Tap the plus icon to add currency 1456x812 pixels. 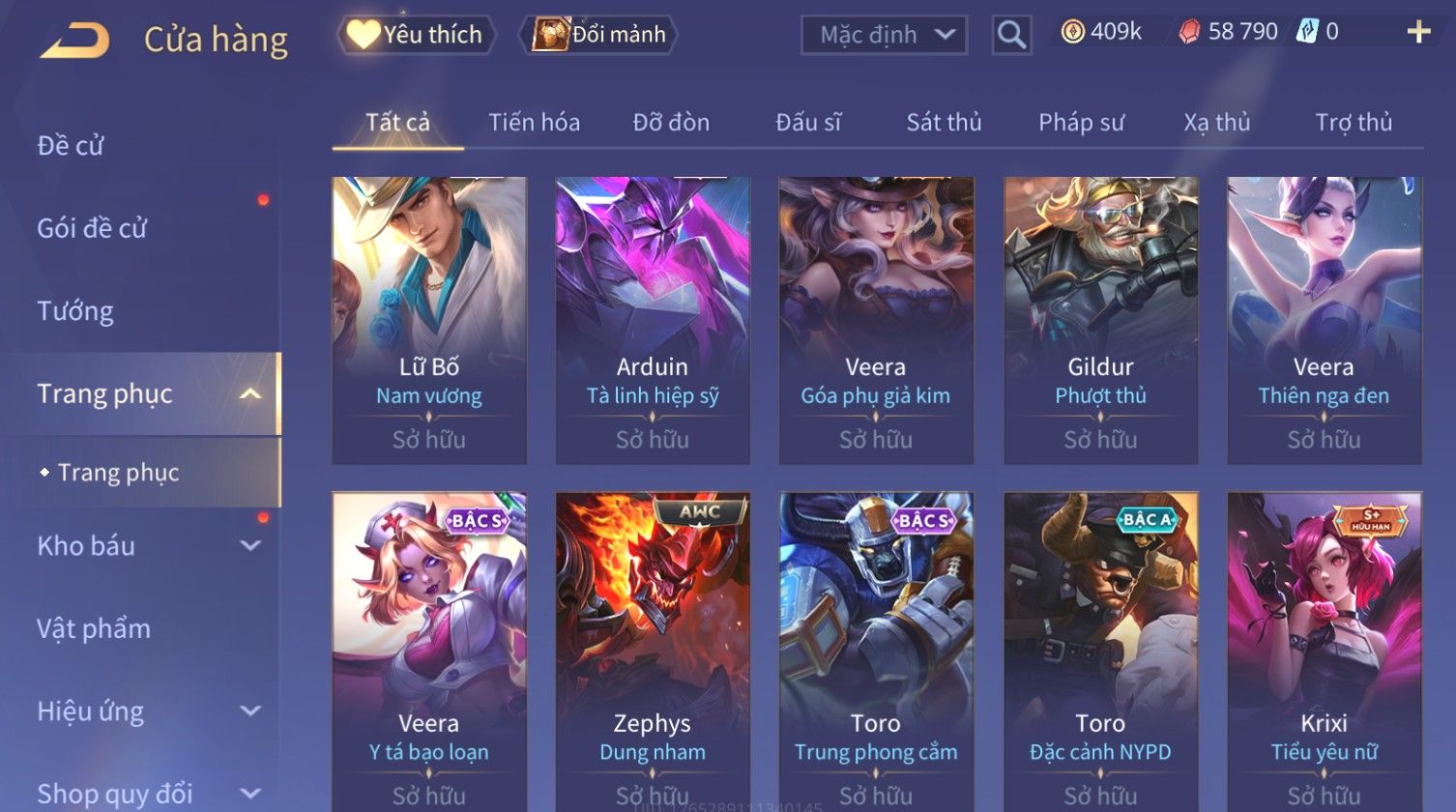coord(1418,33)
